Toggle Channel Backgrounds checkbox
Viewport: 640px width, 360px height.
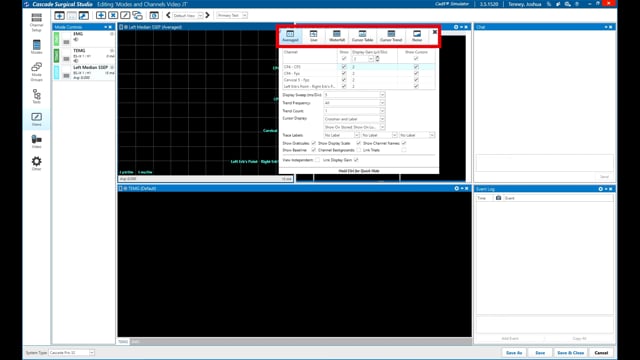(358, 150)
